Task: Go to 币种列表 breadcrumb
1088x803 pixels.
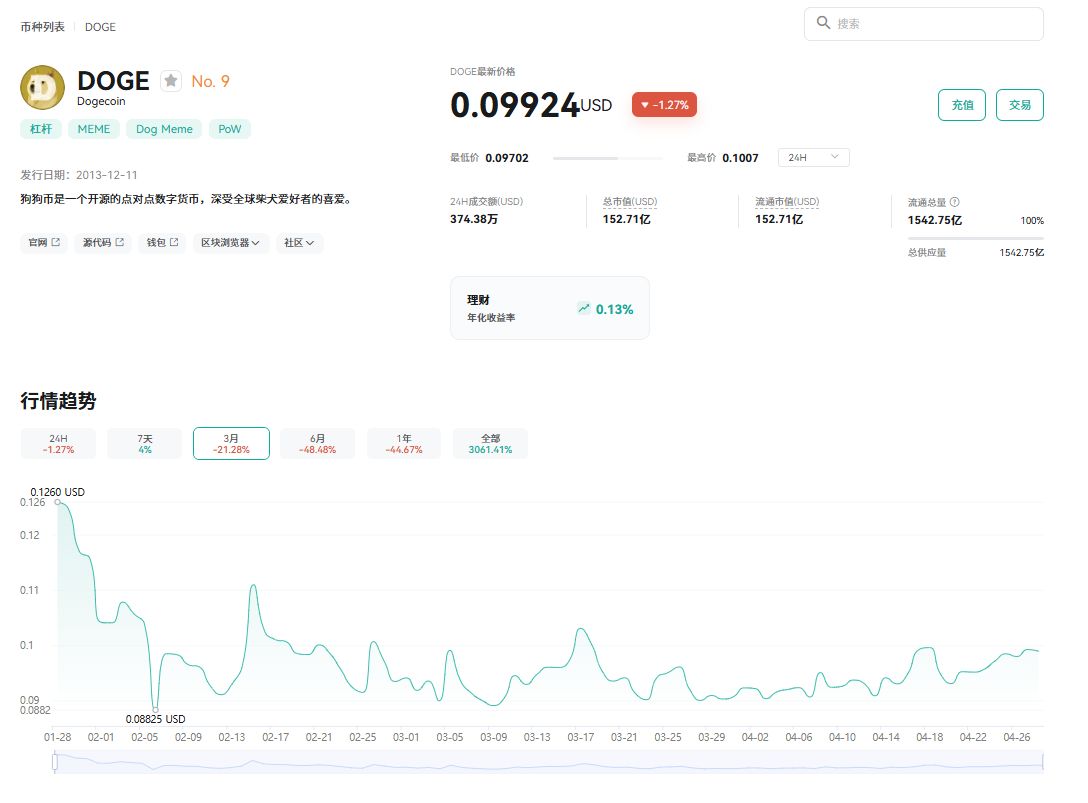Action: [x=42, y=26]
